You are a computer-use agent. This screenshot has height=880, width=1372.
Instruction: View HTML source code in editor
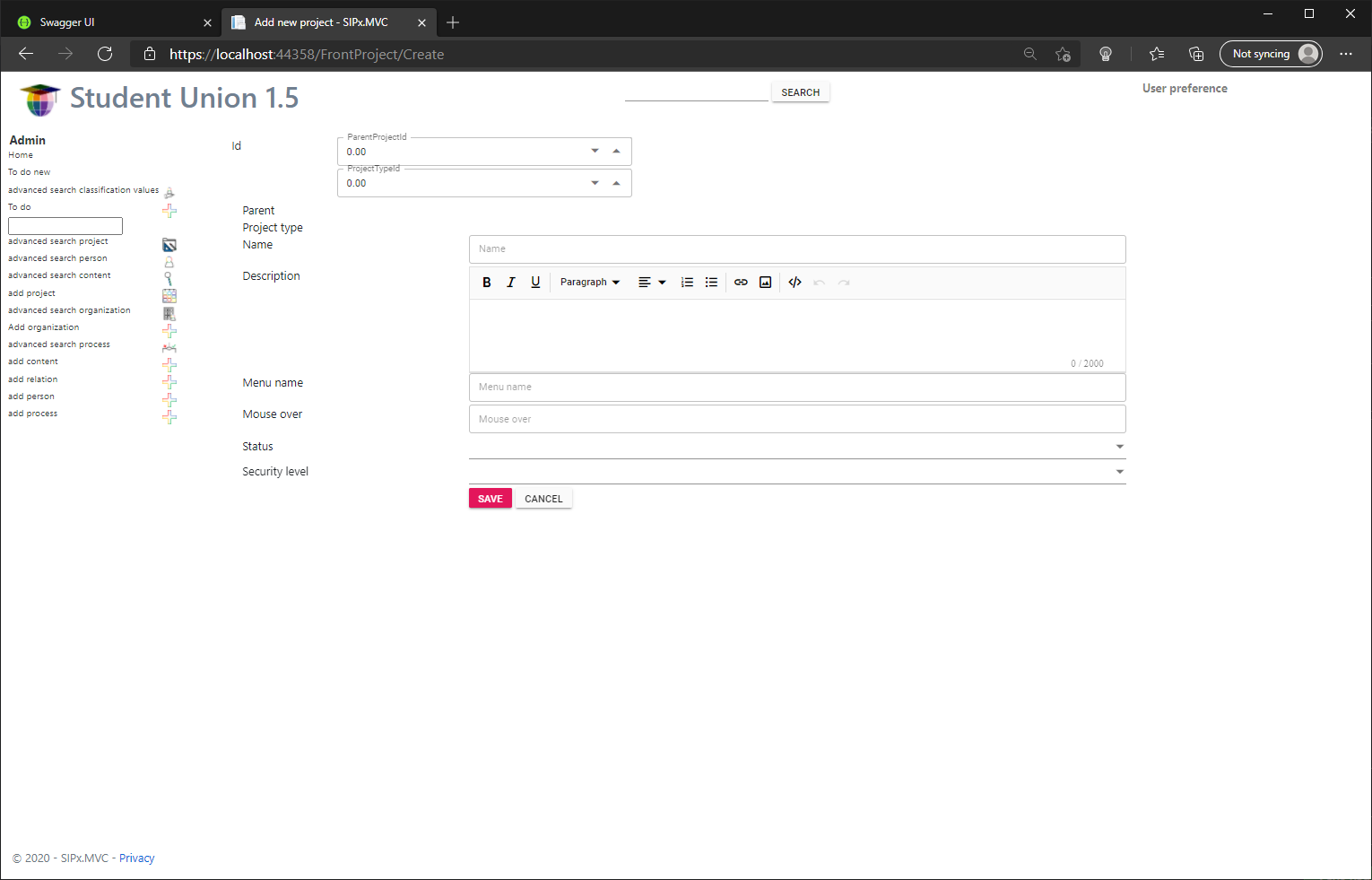pyautogui.click(x=795, y=282)
